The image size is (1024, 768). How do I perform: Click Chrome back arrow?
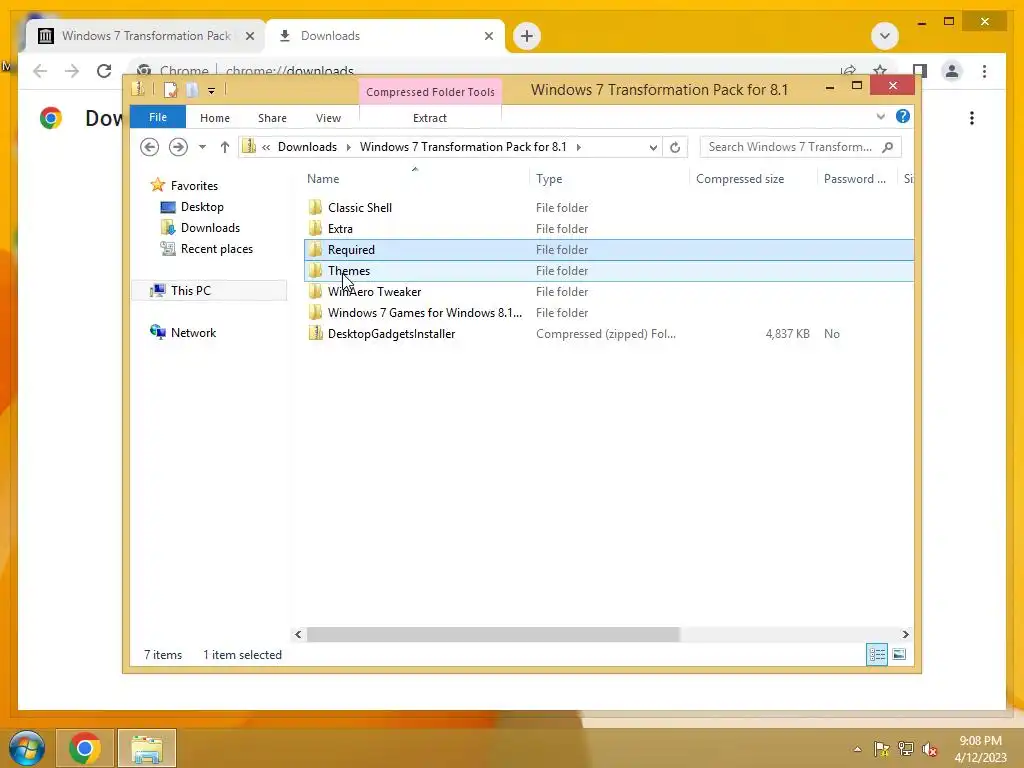[x=40, y=71]
